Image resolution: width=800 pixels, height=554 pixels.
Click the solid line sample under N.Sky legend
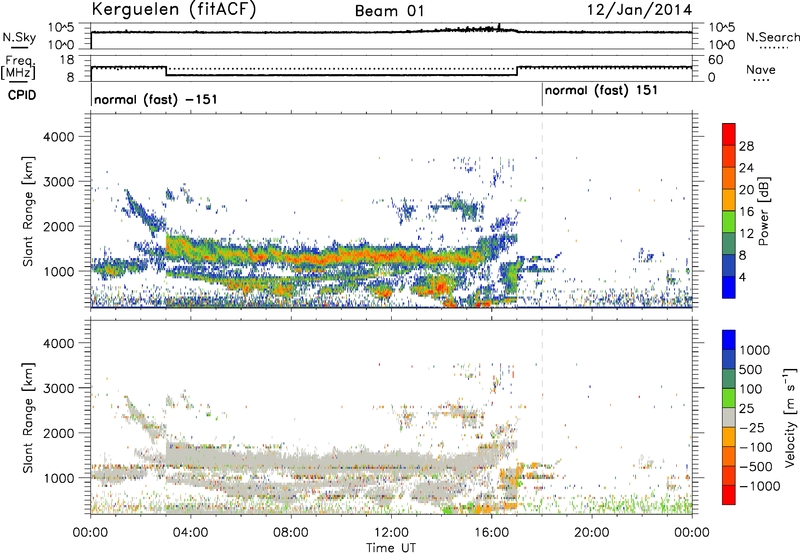20,47
